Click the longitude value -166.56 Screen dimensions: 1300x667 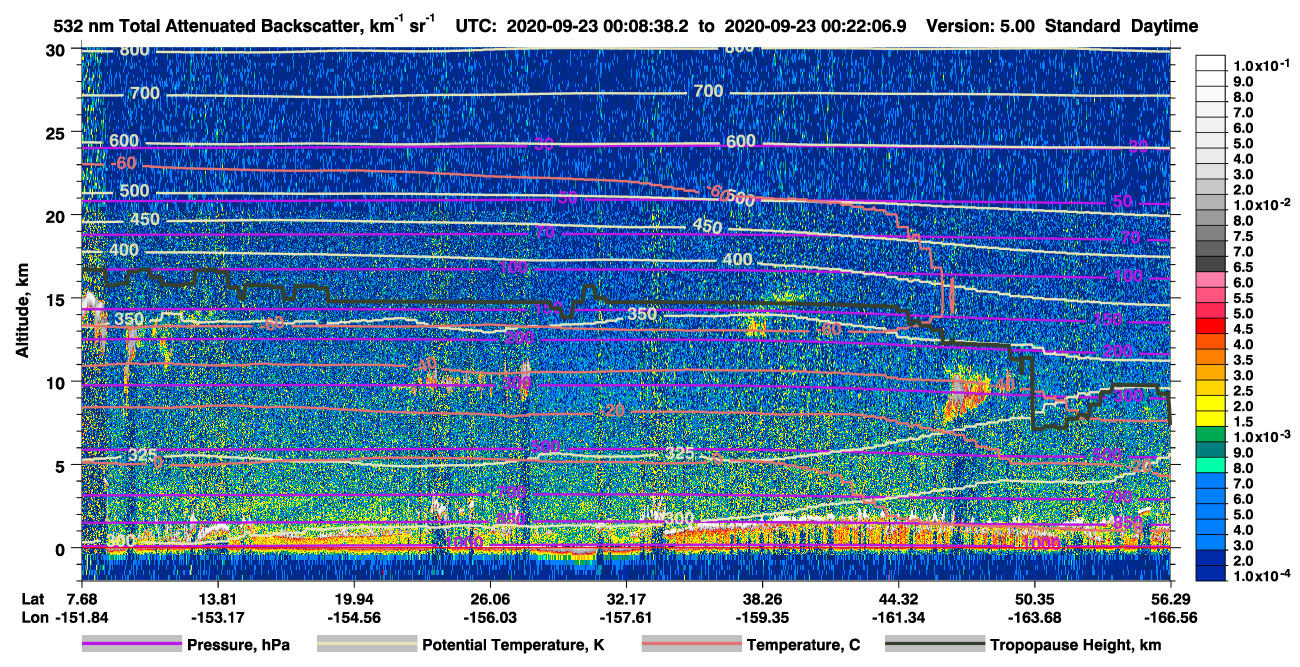[x=1171, y=616]
